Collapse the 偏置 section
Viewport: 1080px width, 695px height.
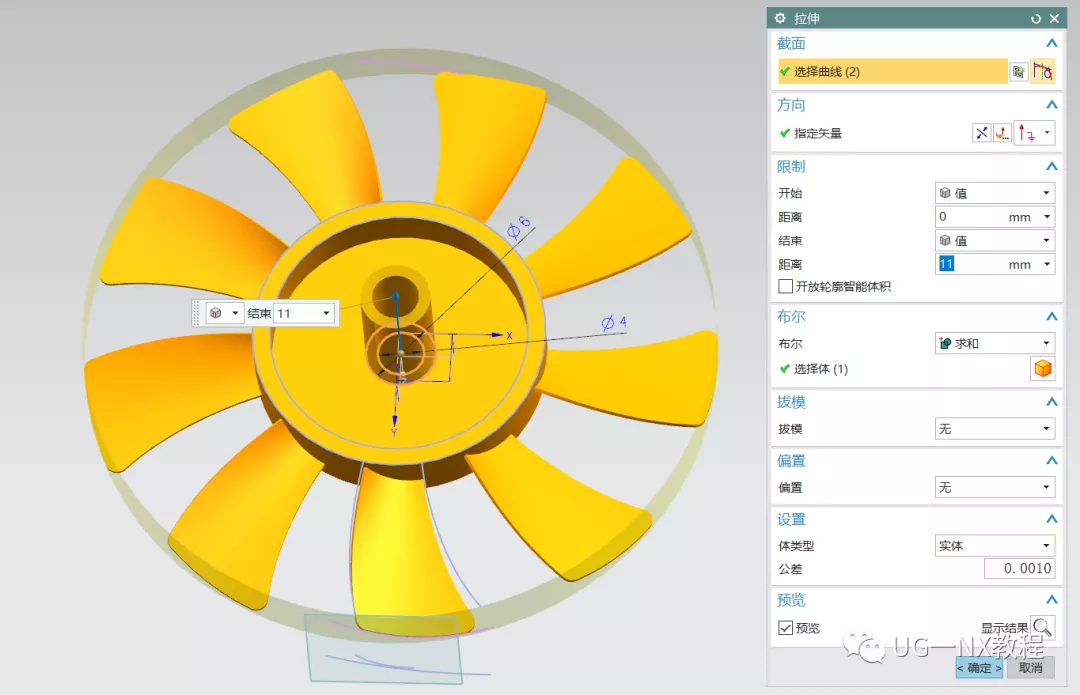coord(1052,460)
